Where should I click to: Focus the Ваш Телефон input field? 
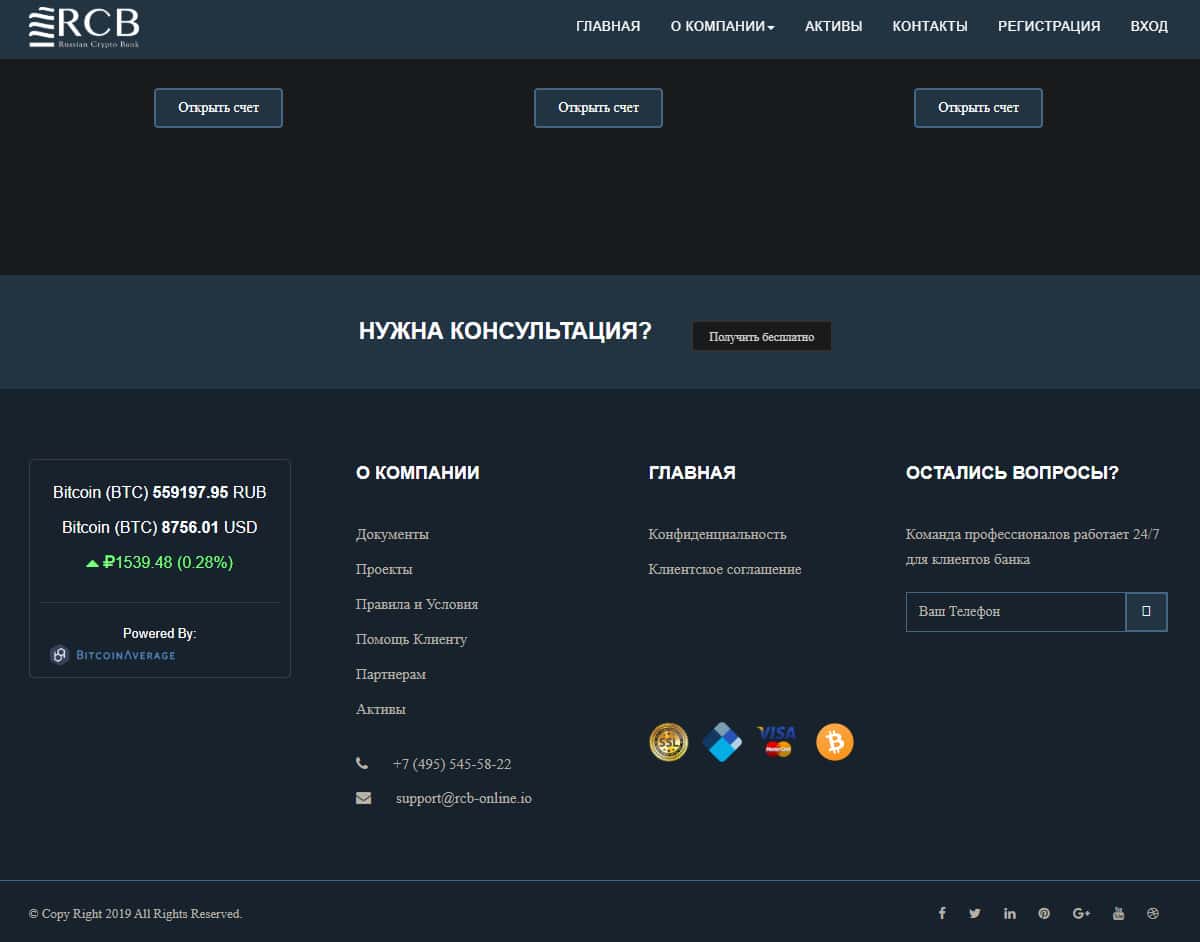1016,611
